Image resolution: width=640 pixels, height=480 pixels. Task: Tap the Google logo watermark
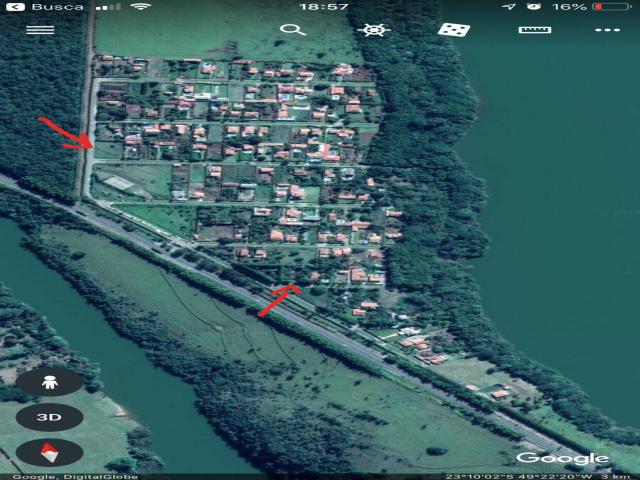[562, 458]
